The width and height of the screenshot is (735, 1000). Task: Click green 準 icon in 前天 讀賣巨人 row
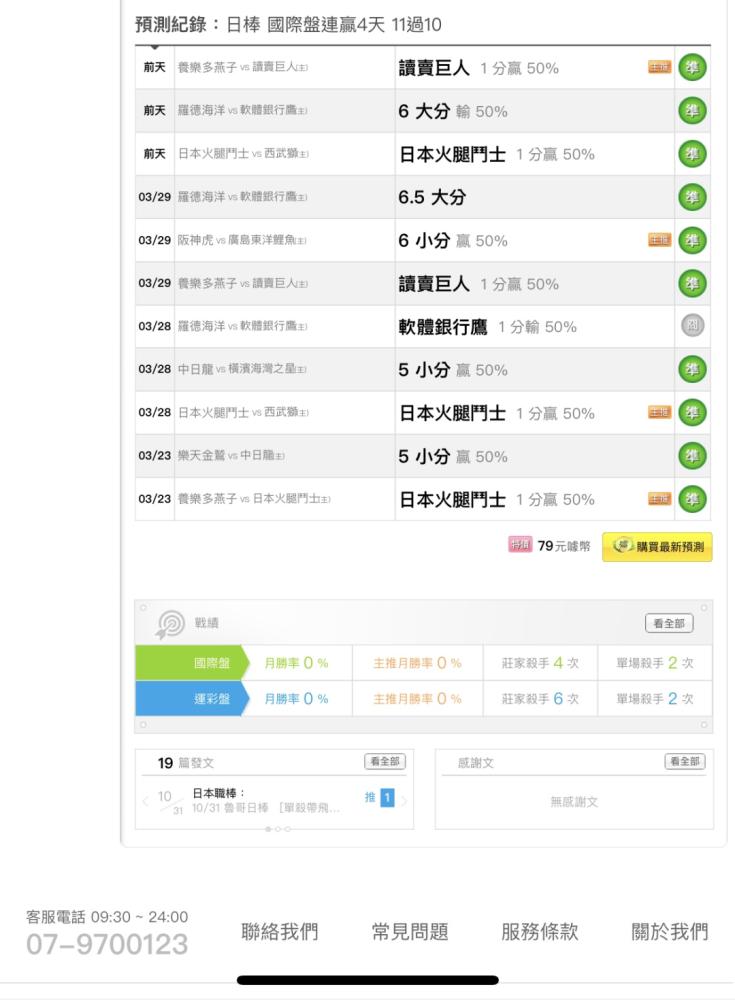692,68
